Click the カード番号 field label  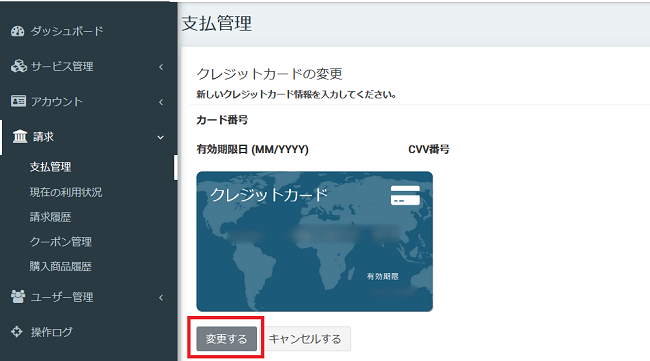222,120
